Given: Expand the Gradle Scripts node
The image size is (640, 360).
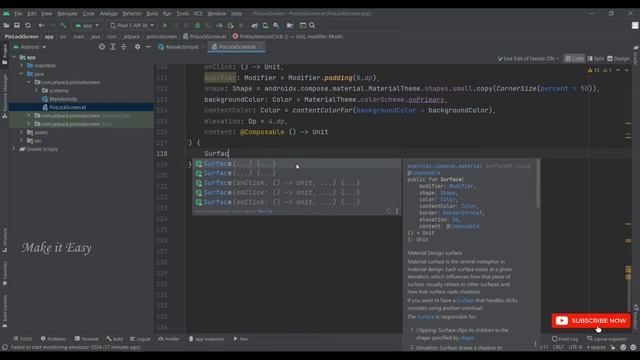Looking at the screenshot, I should (x=15, y=149).
